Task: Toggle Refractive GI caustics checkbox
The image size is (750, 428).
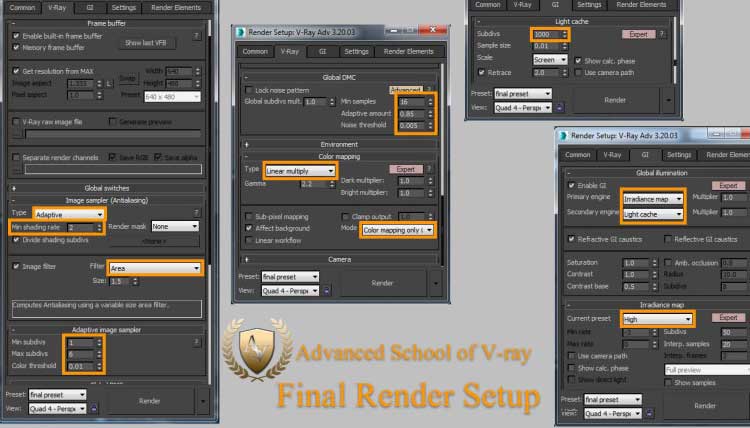Action: pos(571,239)
